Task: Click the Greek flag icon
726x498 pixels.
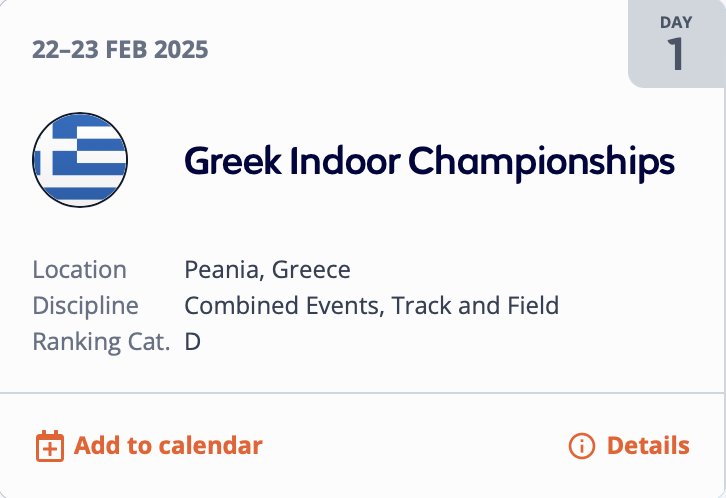Action: [x=80, y=160]
